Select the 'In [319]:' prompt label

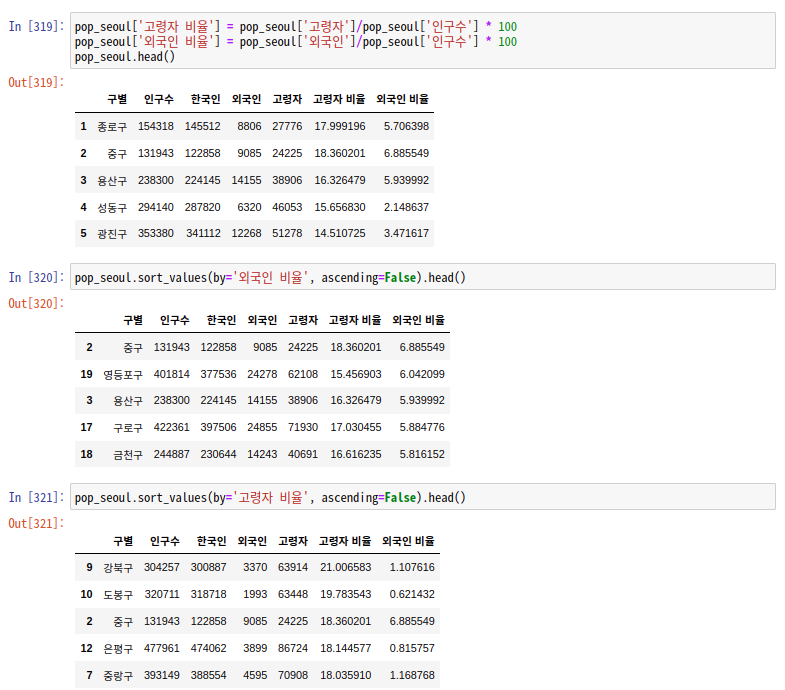coord(37,26)
